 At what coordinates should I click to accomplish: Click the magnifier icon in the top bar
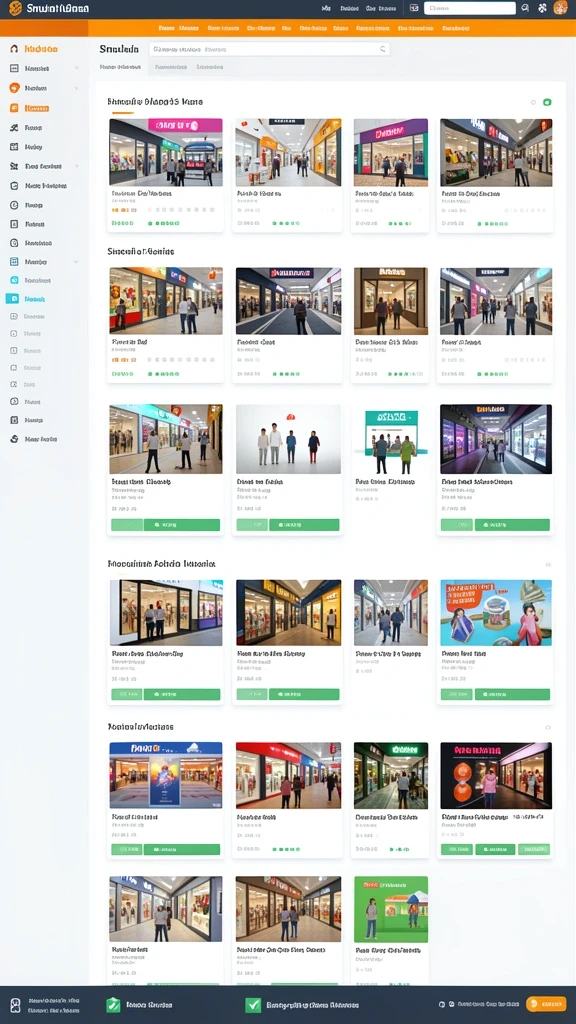coord(525,8)
